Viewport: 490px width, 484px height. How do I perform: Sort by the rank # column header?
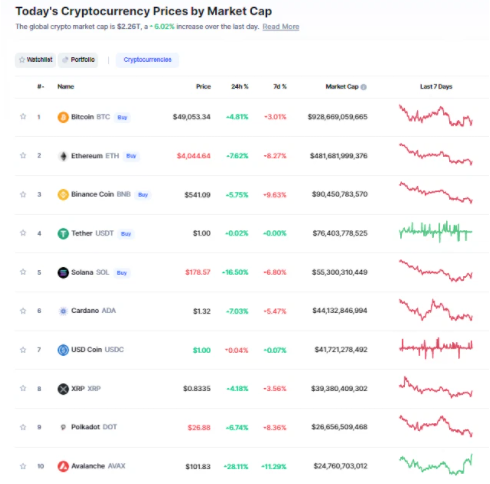click(40, 87)
